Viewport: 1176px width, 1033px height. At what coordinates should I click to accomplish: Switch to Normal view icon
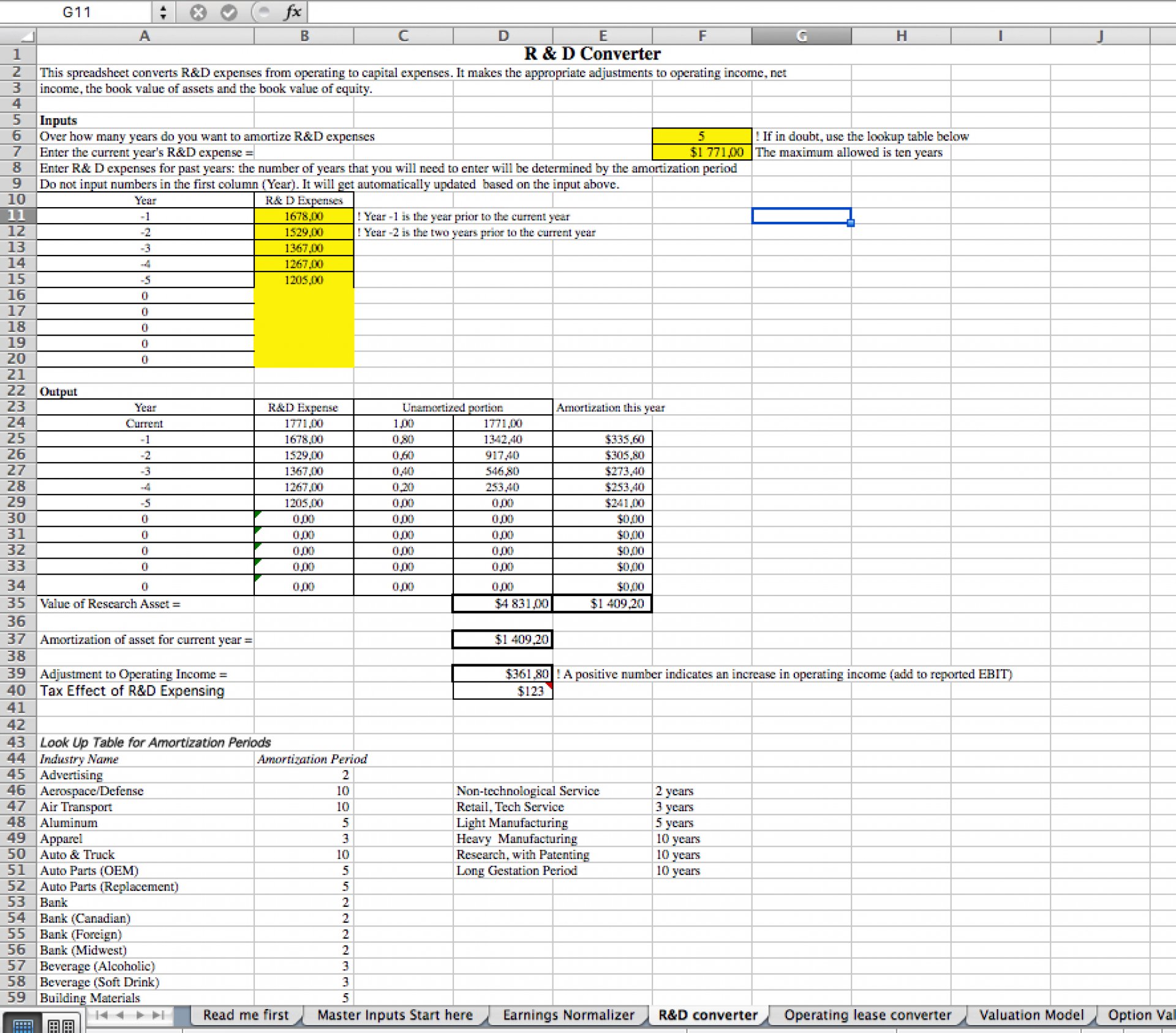pyautogui.click(x=23, y=1024)
